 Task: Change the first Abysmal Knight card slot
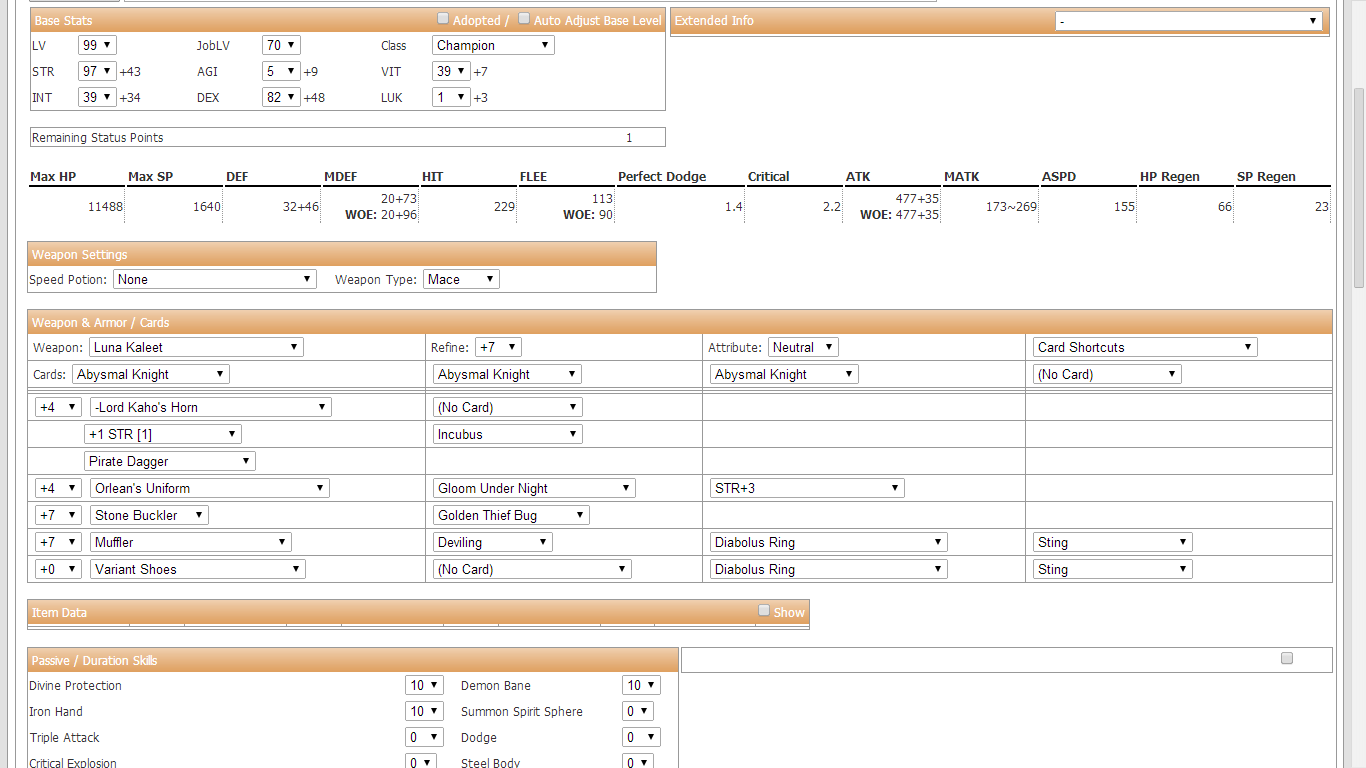tap(150, 373)
